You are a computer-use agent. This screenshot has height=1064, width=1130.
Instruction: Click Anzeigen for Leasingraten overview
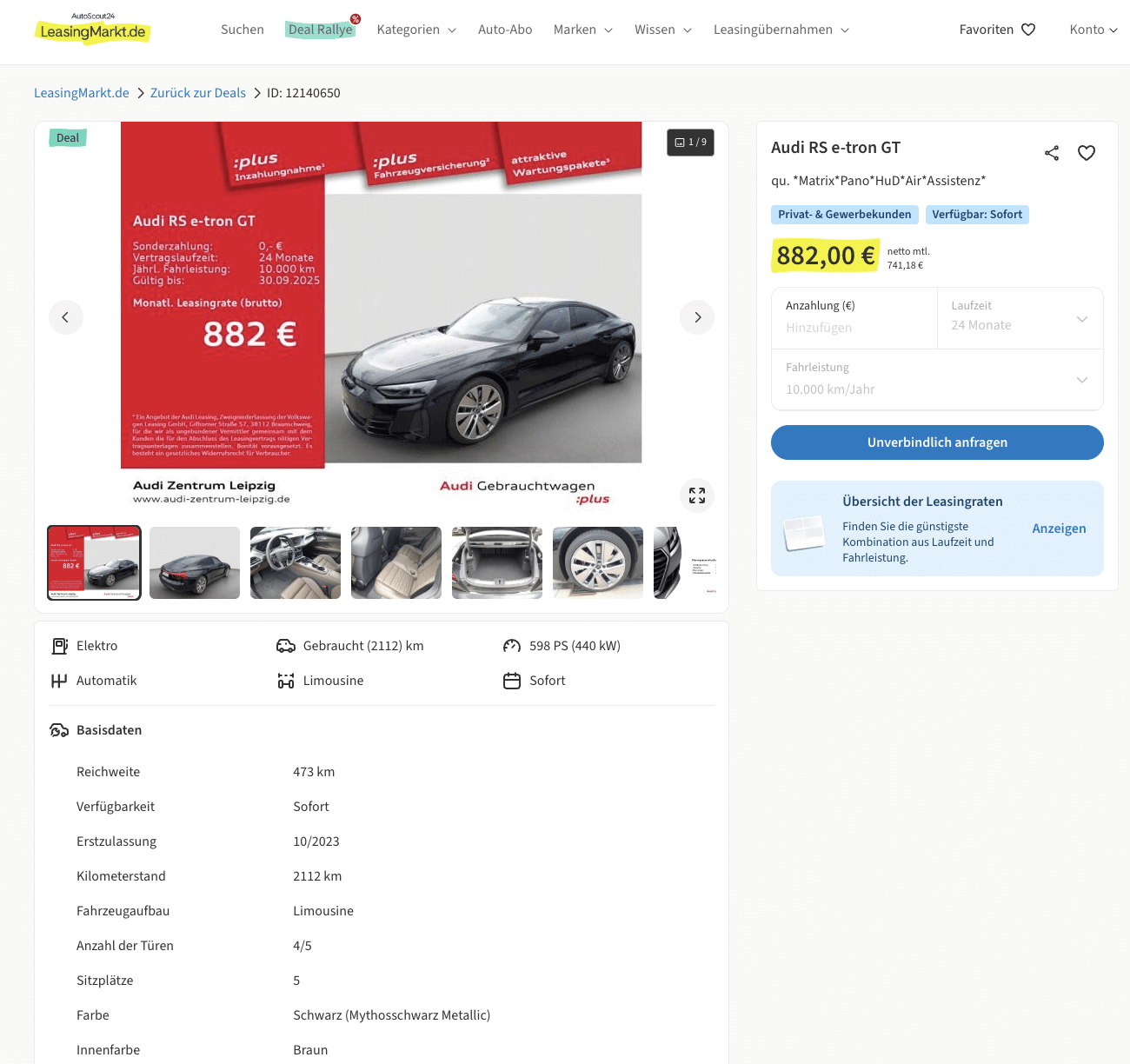point(1059,529)
